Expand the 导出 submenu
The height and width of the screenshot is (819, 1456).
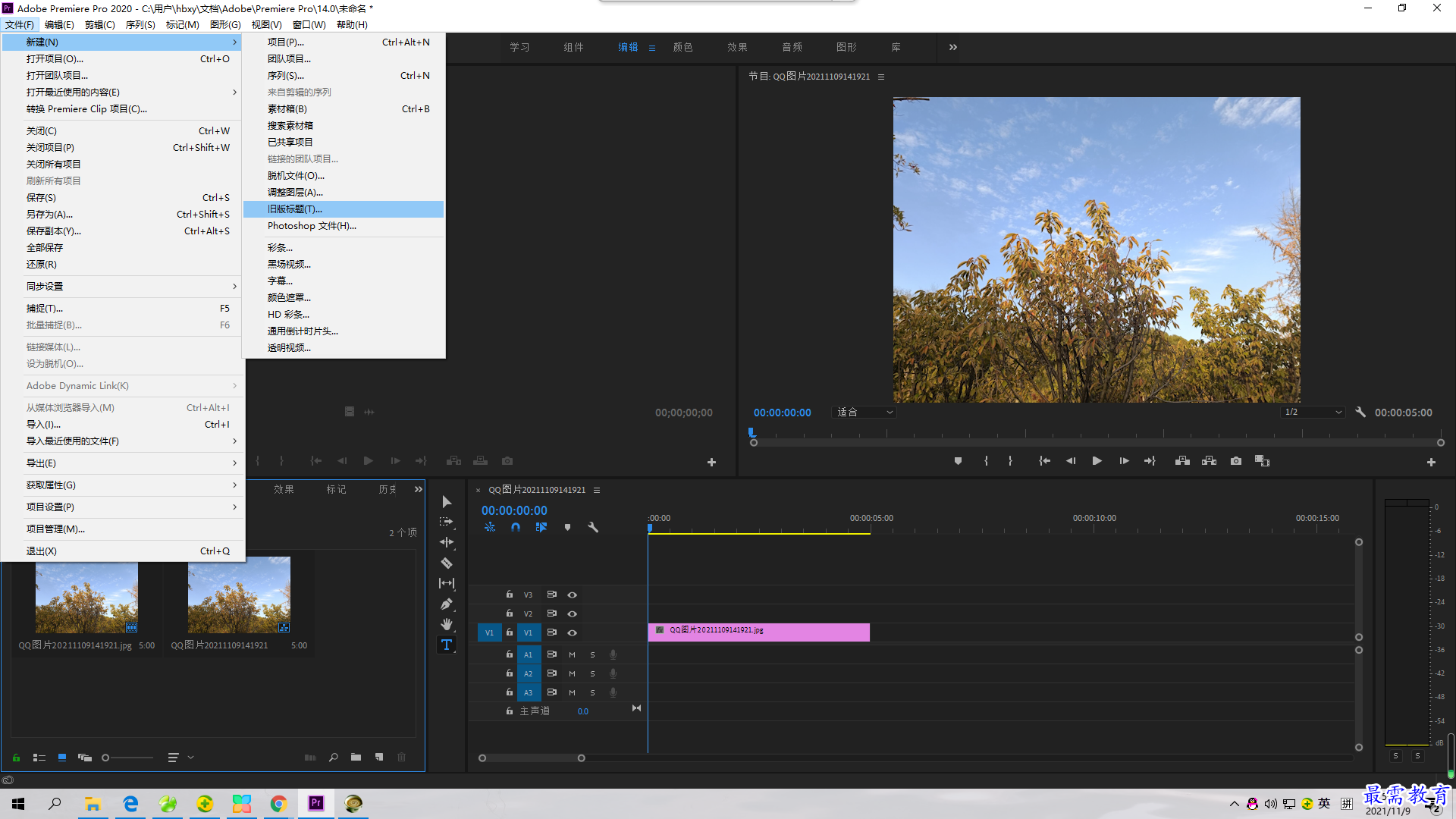tap(121, 463)
